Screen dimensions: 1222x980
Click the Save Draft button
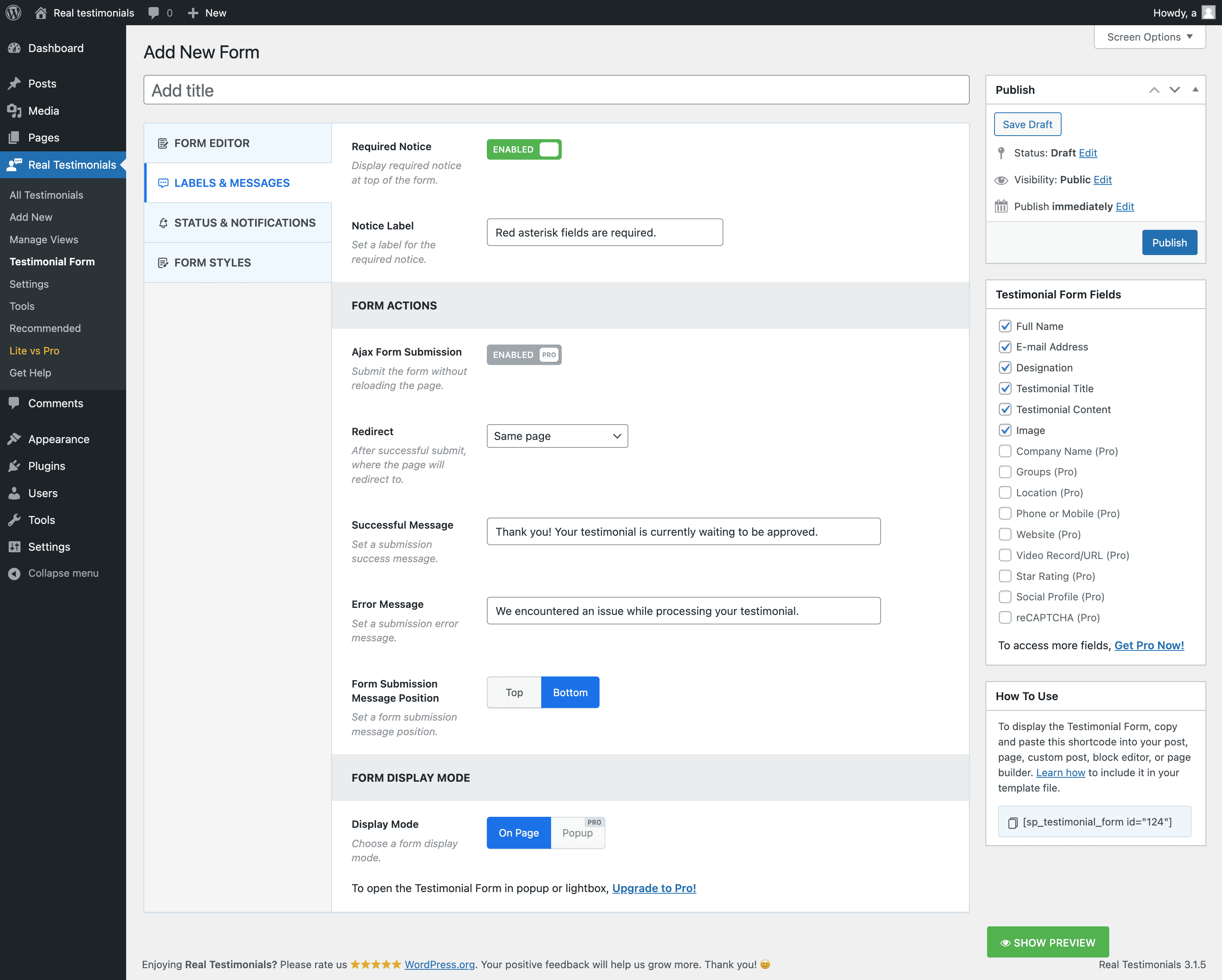tap(1027, 124)
